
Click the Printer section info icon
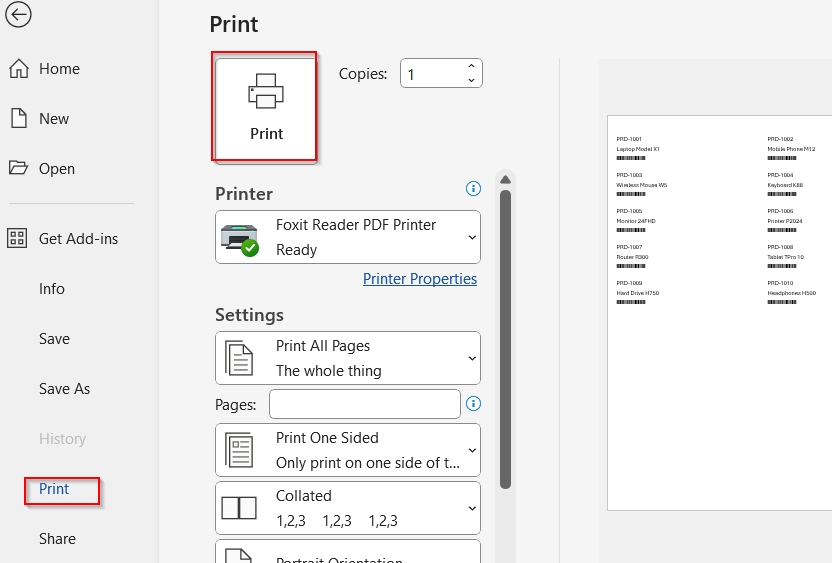(x=473, y=188)
